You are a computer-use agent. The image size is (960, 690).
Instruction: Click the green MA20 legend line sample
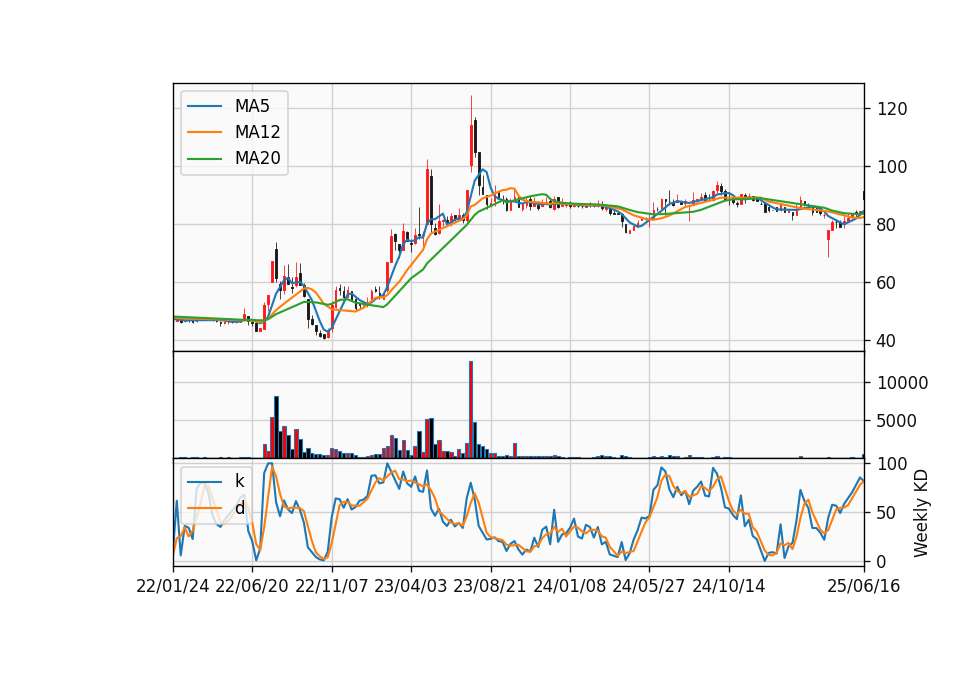pos(204,159)
